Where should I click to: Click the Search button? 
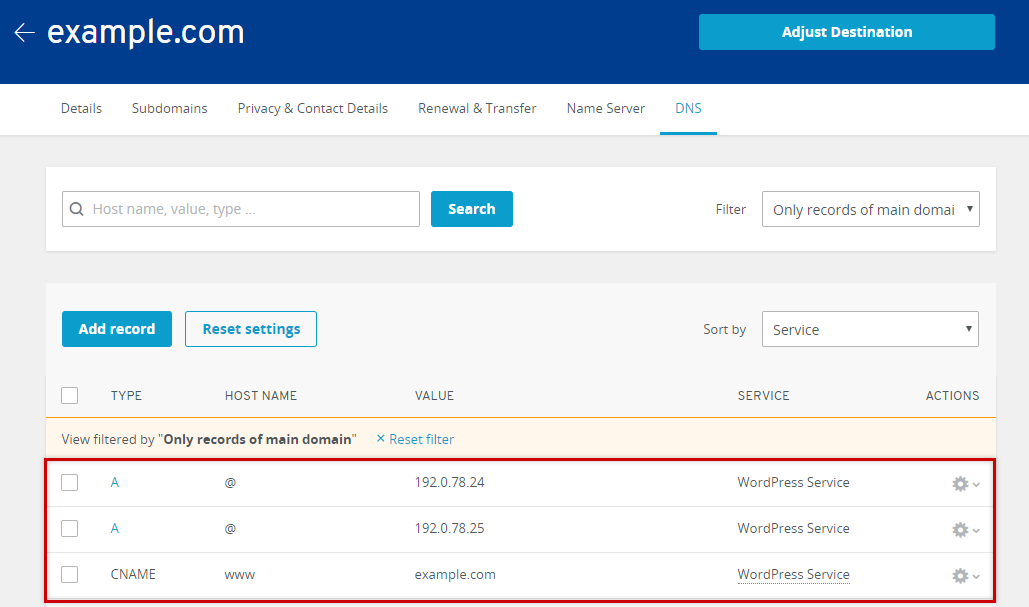point(471,209)
